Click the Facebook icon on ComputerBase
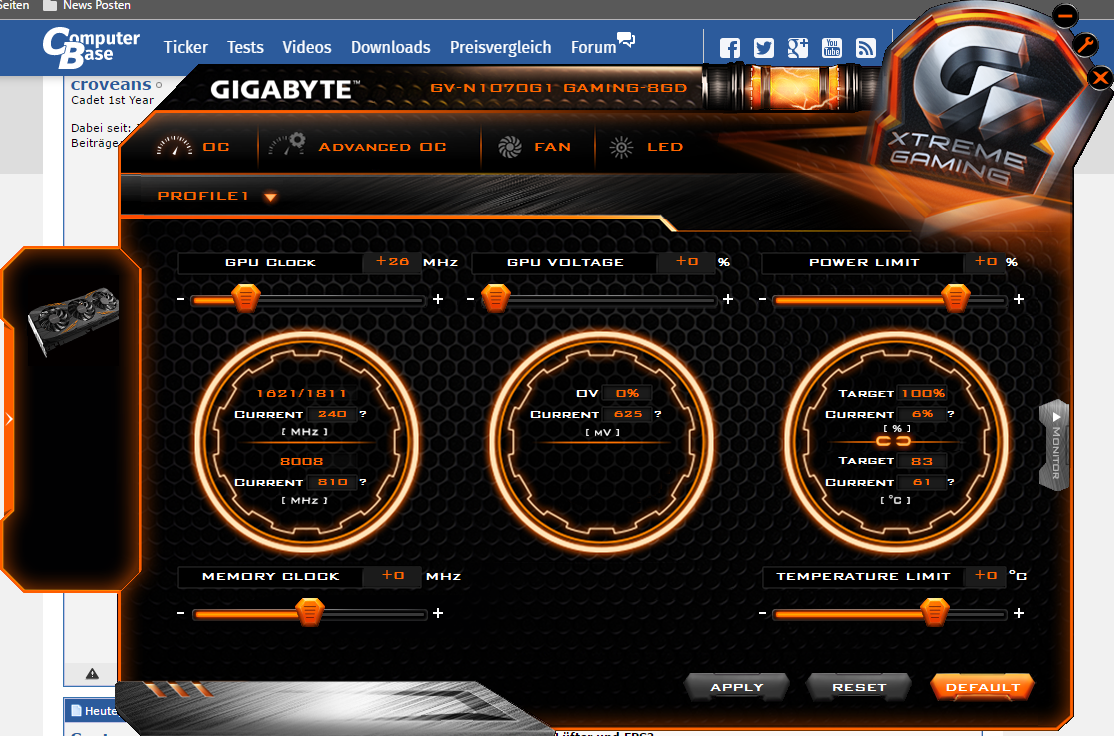Screen dimensions: 1114x736 click(730, 48)
